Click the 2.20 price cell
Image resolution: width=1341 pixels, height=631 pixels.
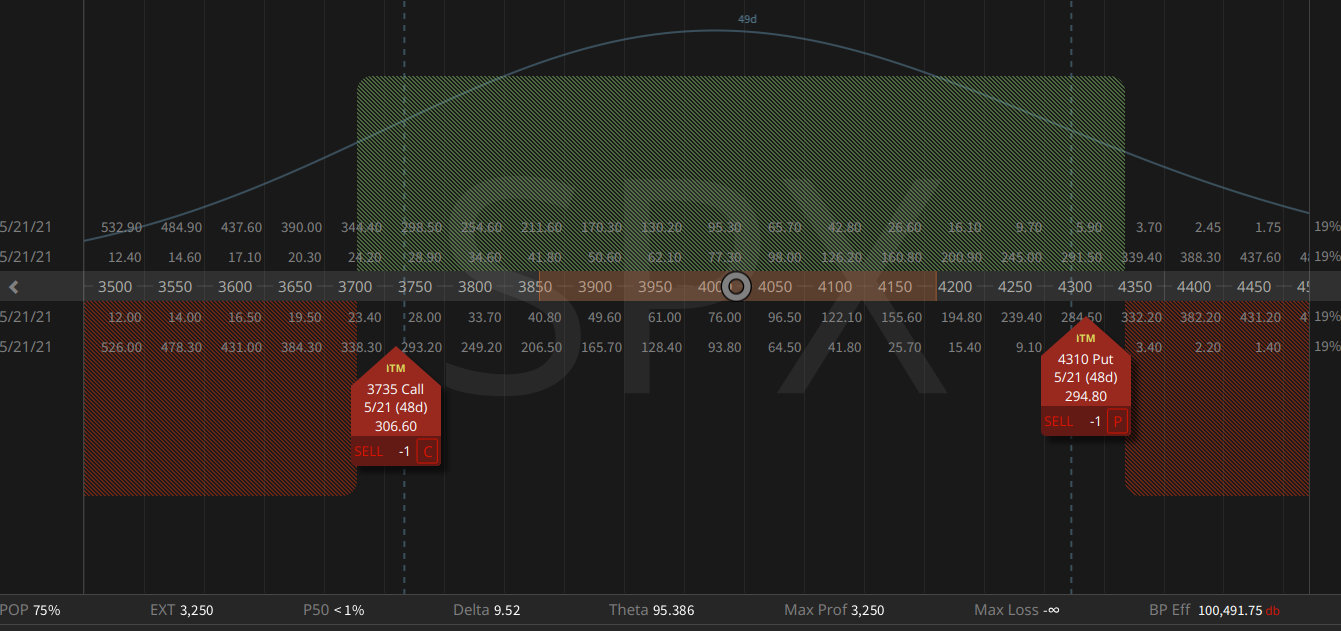coord(1208,347)
